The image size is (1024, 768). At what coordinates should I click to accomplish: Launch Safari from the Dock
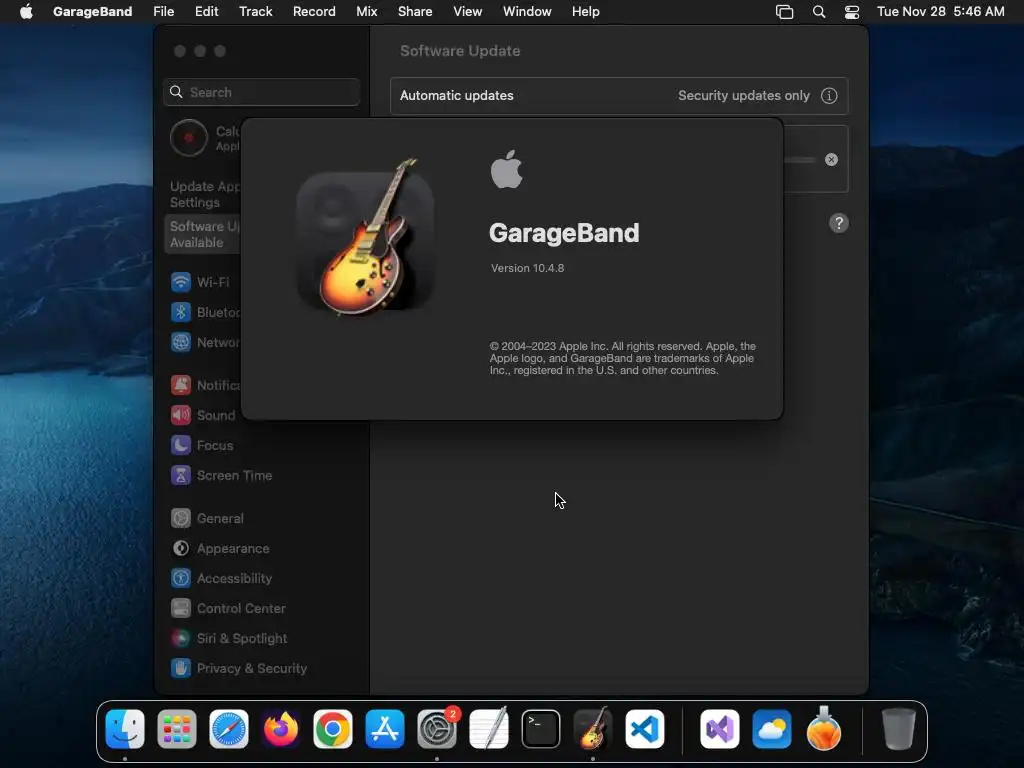(229, 729)
